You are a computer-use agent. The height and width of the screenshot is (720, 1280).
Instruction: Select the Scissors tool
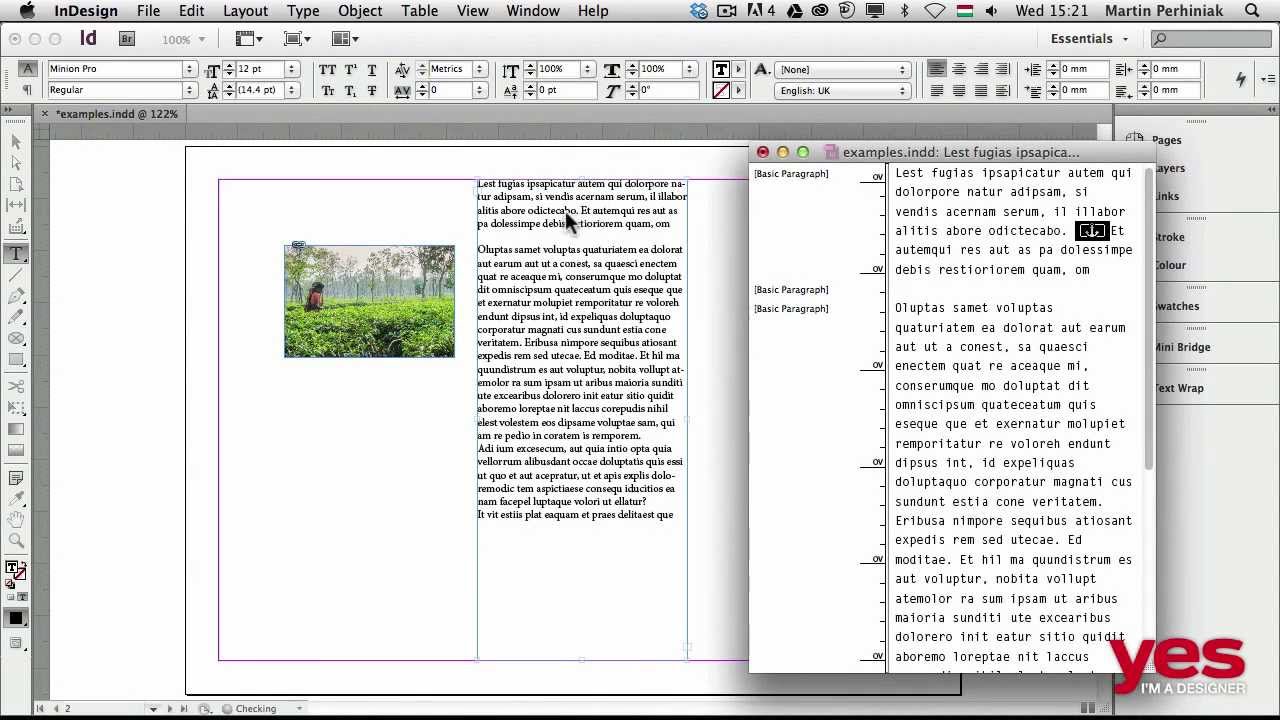coord(16,386)
